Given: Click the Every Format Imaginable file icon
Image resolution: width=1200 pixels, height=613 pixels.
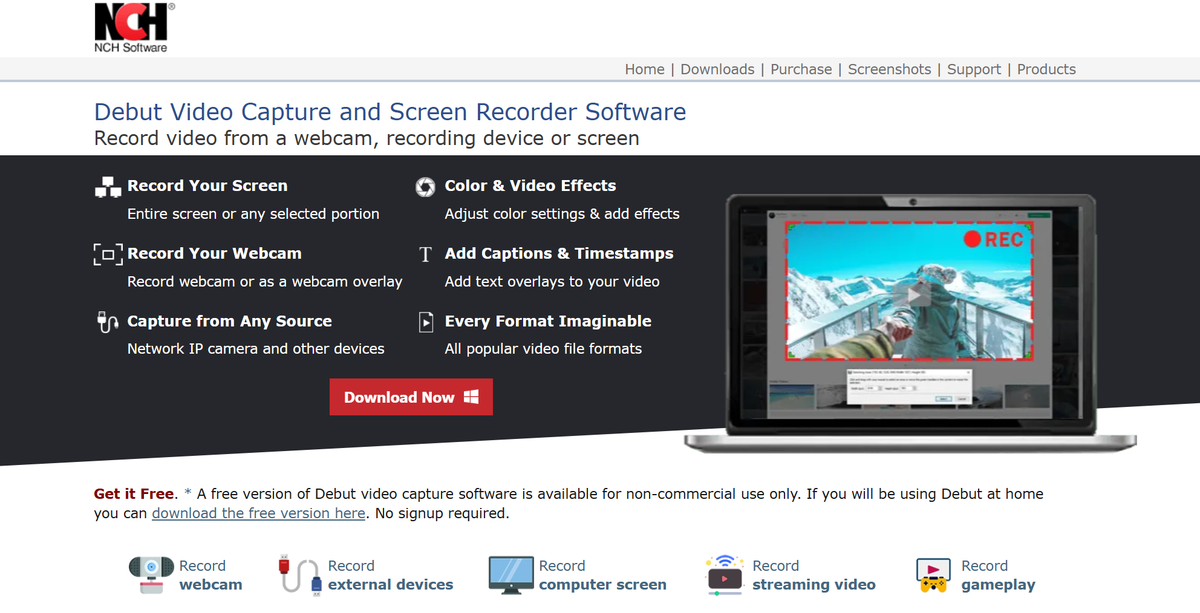Looking at the screenshot, I should coord(426,322).
